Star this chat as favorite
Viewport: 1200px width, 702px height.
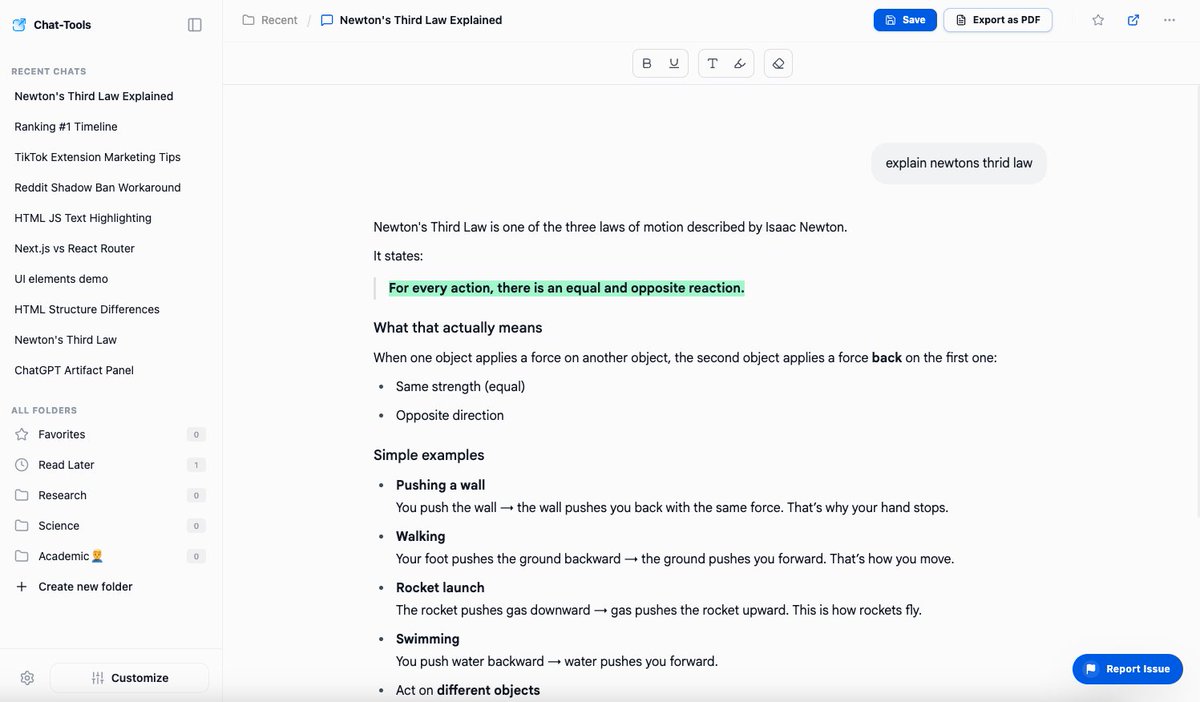pyautogui.click(x=1098, y=20)
